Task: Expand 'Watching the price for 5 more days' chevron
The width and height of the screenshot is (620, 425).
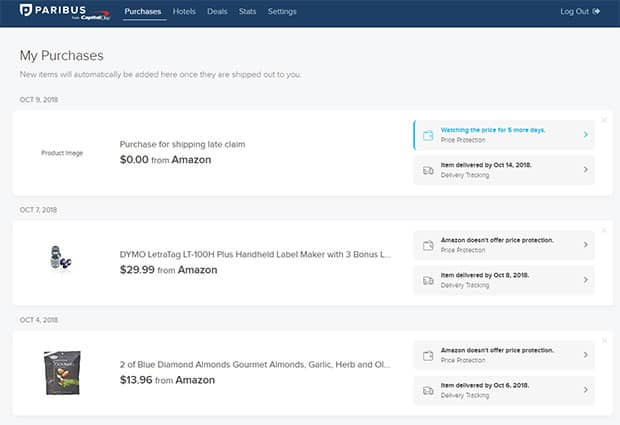Action: pos(586,135)
